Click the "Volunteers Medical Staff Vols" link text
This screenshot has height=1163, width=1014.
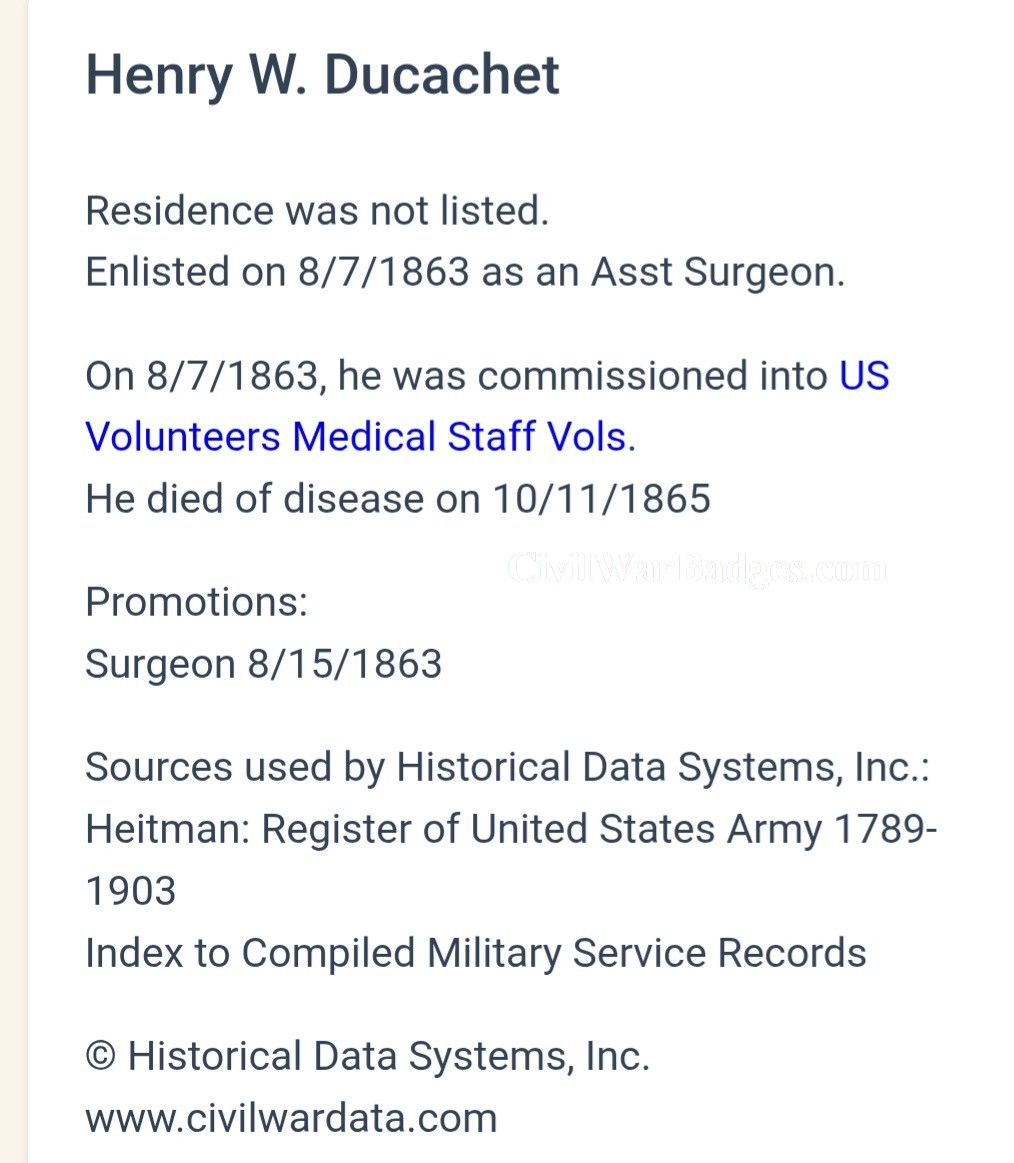click(356, 436)
